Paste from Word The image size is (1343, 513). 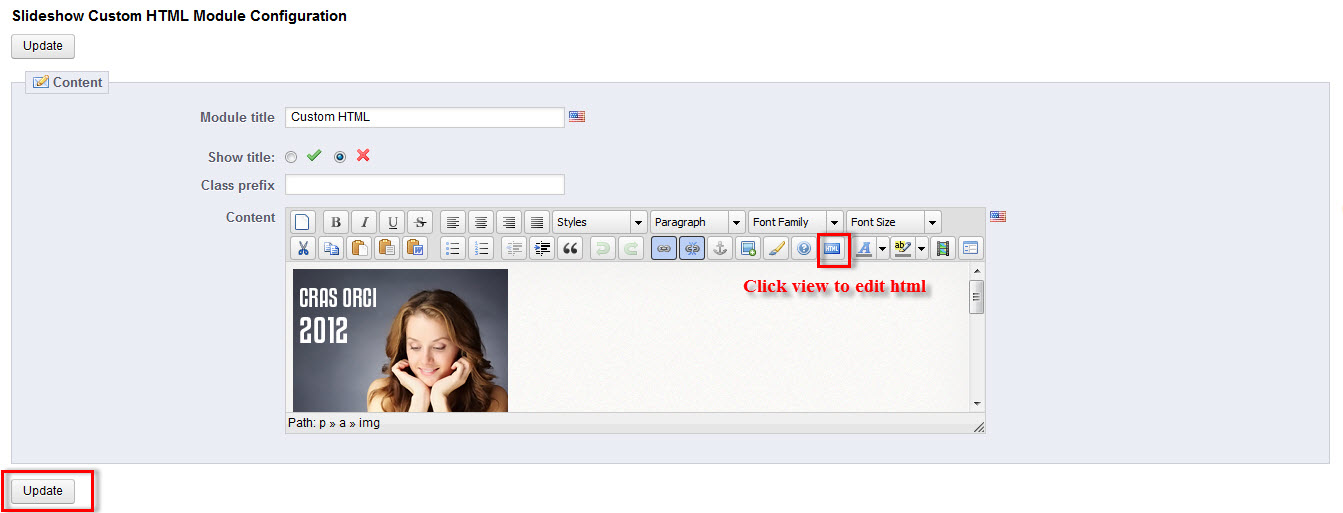tap(415, 248)
